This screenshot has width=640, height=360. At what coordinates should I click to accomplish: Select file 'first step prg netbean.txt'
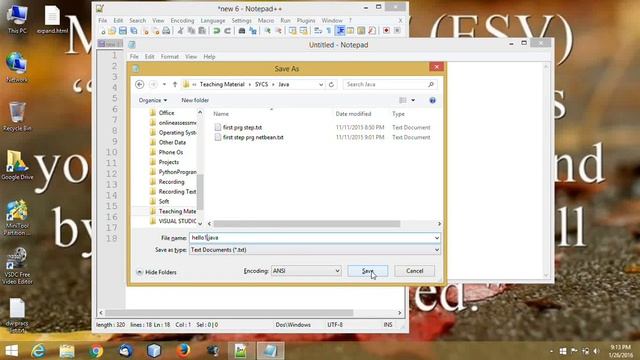pos(253,137)
